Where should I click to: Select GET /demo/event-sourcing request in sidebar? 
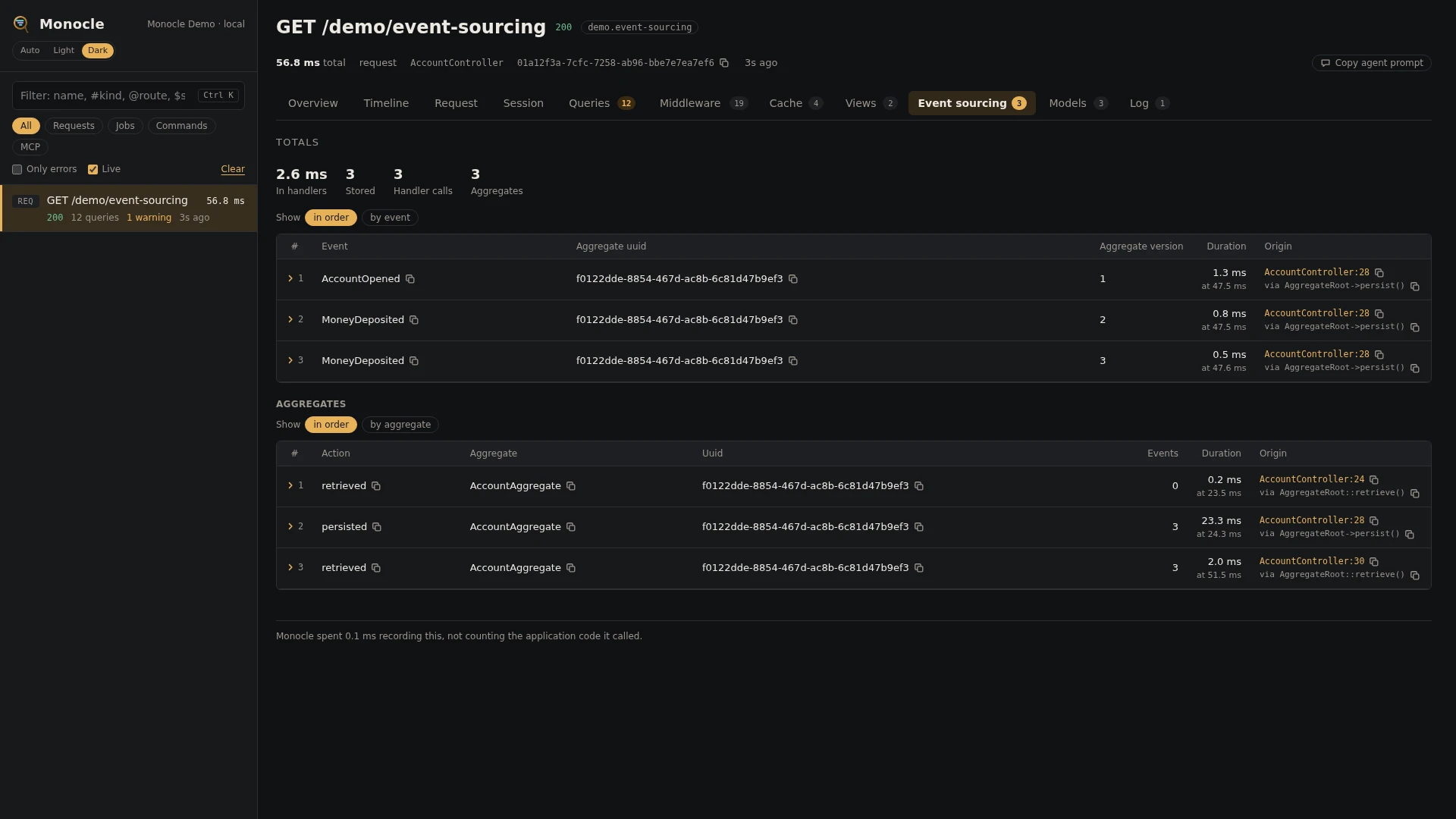[x=129, y=209]
